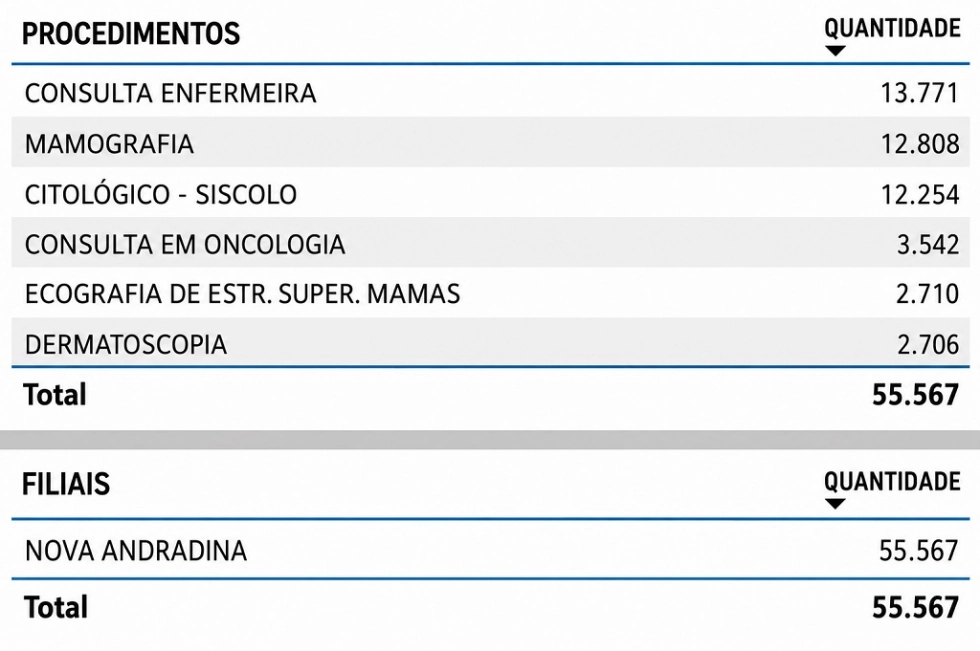Select the CONSULTA EM ONCOLOGIA row

click(490, 244)
